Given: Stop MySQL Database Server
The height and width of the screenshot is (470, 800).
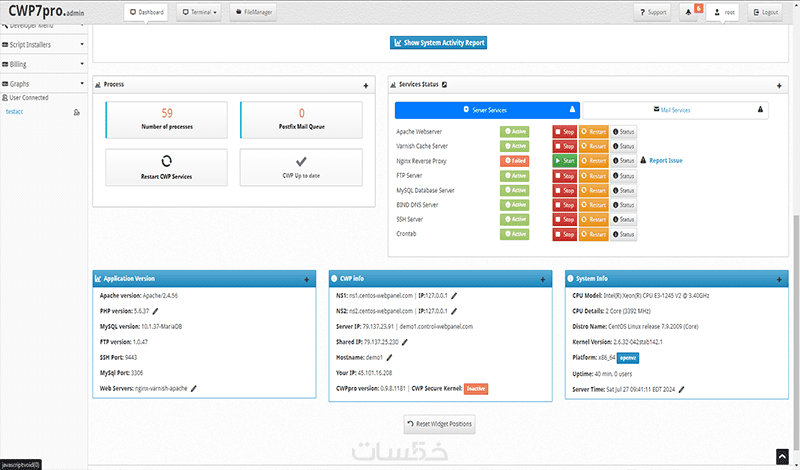Looking at the screenshot, I should point(564,190).
